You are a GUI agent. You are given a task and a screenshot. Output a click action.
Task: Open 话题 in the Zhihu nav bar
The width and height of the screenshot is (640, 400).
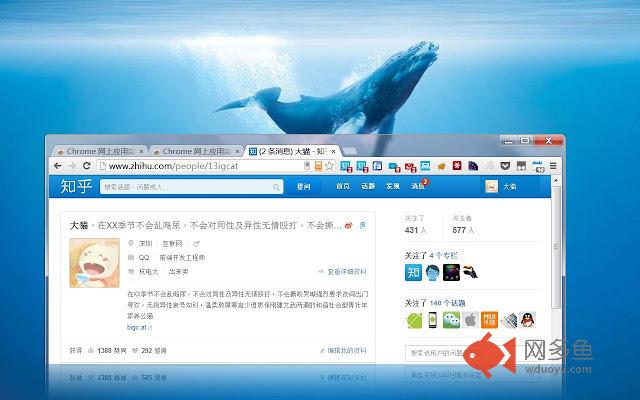368,187
